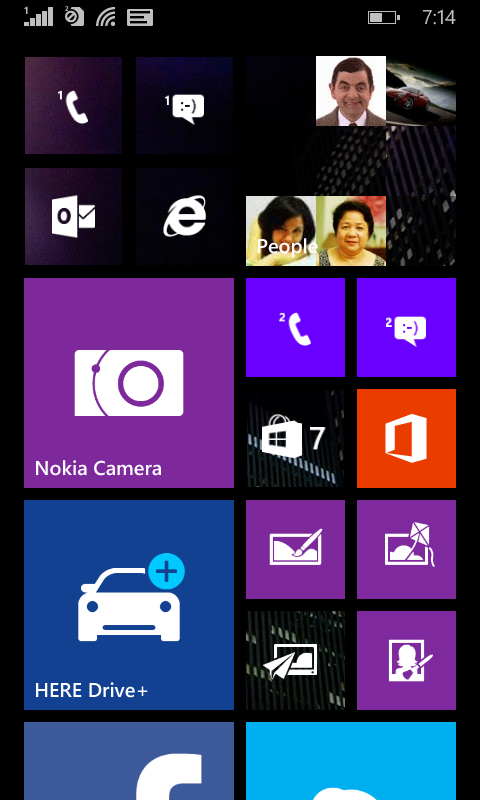
Task: Open the SIM 1 Messaging tile
Action: pos(184,105)
